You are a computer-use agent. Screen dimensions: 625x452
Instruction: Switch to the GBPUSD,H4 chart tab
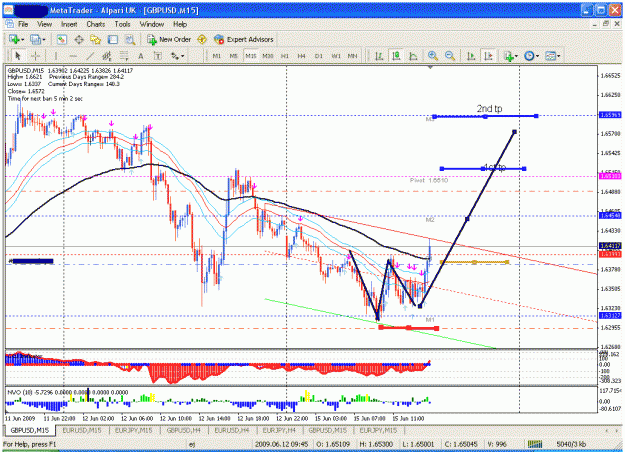point(183,430)
